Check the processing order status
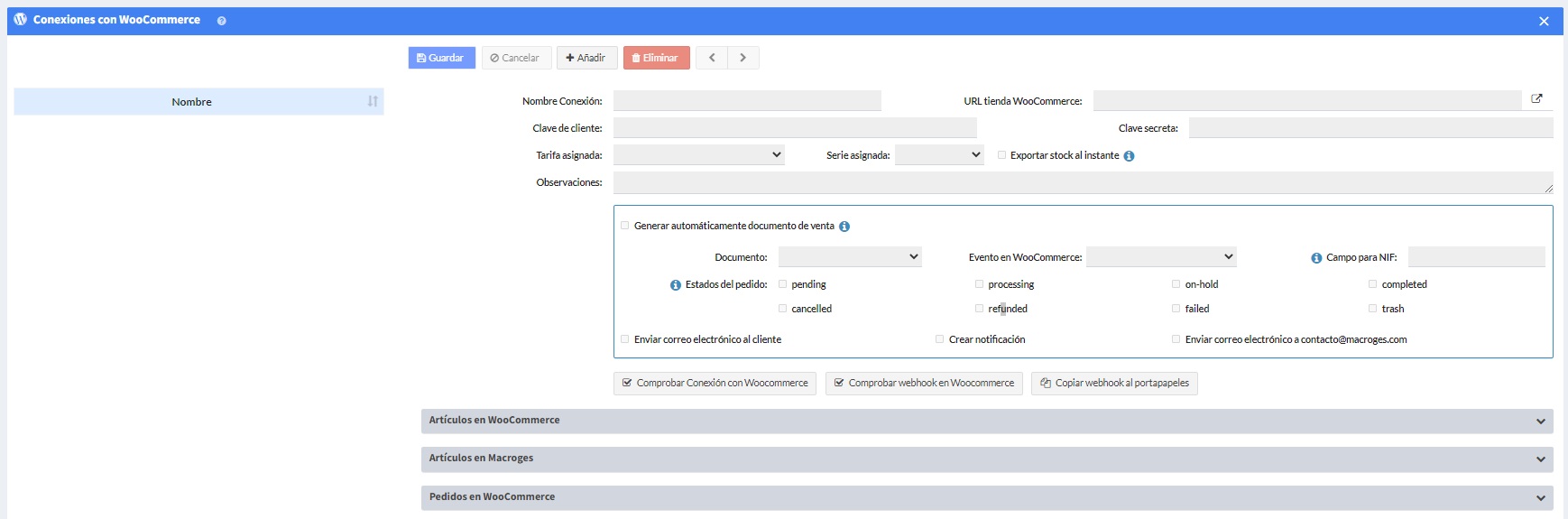The width and height of the screenshot is (1568, 519). click(980, 284)
